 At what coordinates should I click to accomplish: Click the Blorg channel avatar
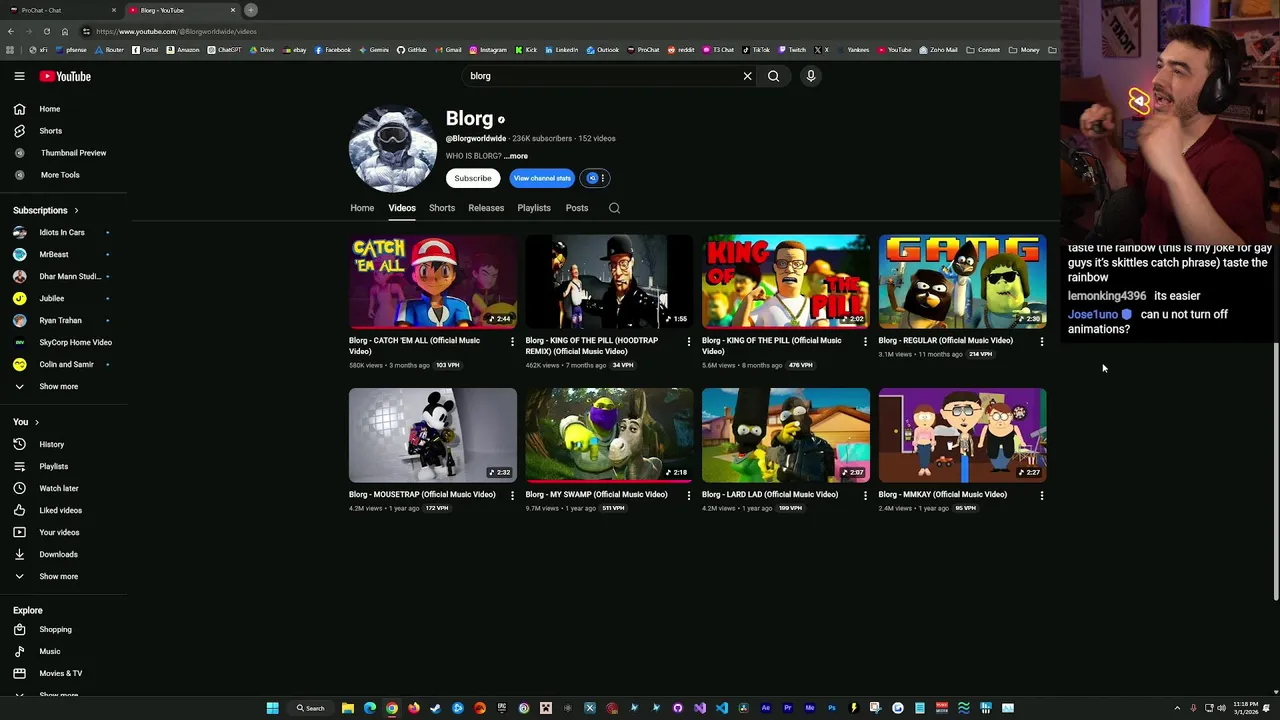(x=392, y=149)
